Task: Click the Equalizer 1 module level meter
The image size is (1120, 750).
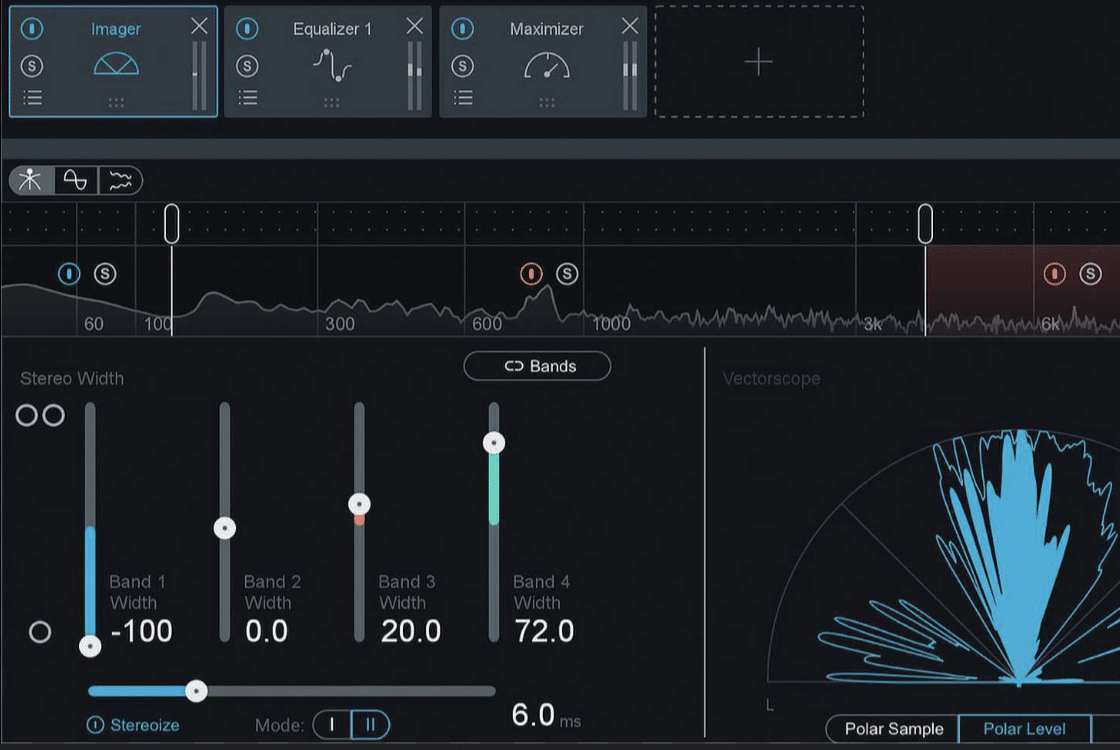Action: click(414, 76)
